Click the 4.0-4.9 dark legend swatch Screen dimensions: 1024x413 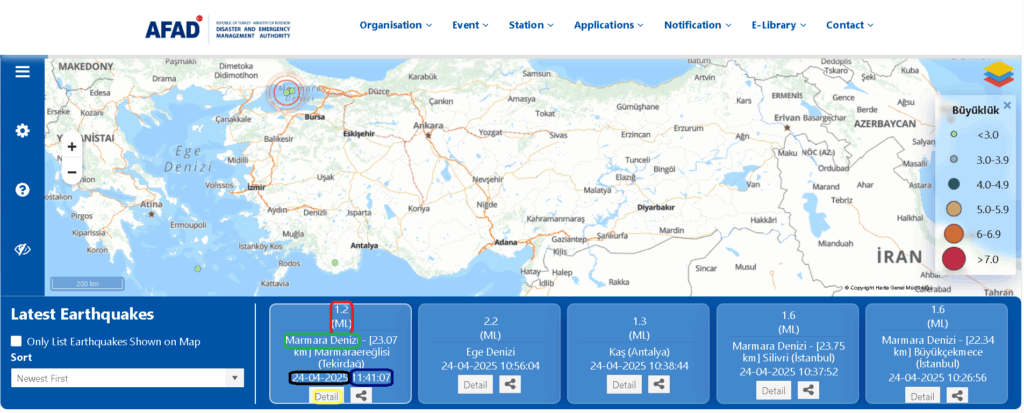pos(953,184)
